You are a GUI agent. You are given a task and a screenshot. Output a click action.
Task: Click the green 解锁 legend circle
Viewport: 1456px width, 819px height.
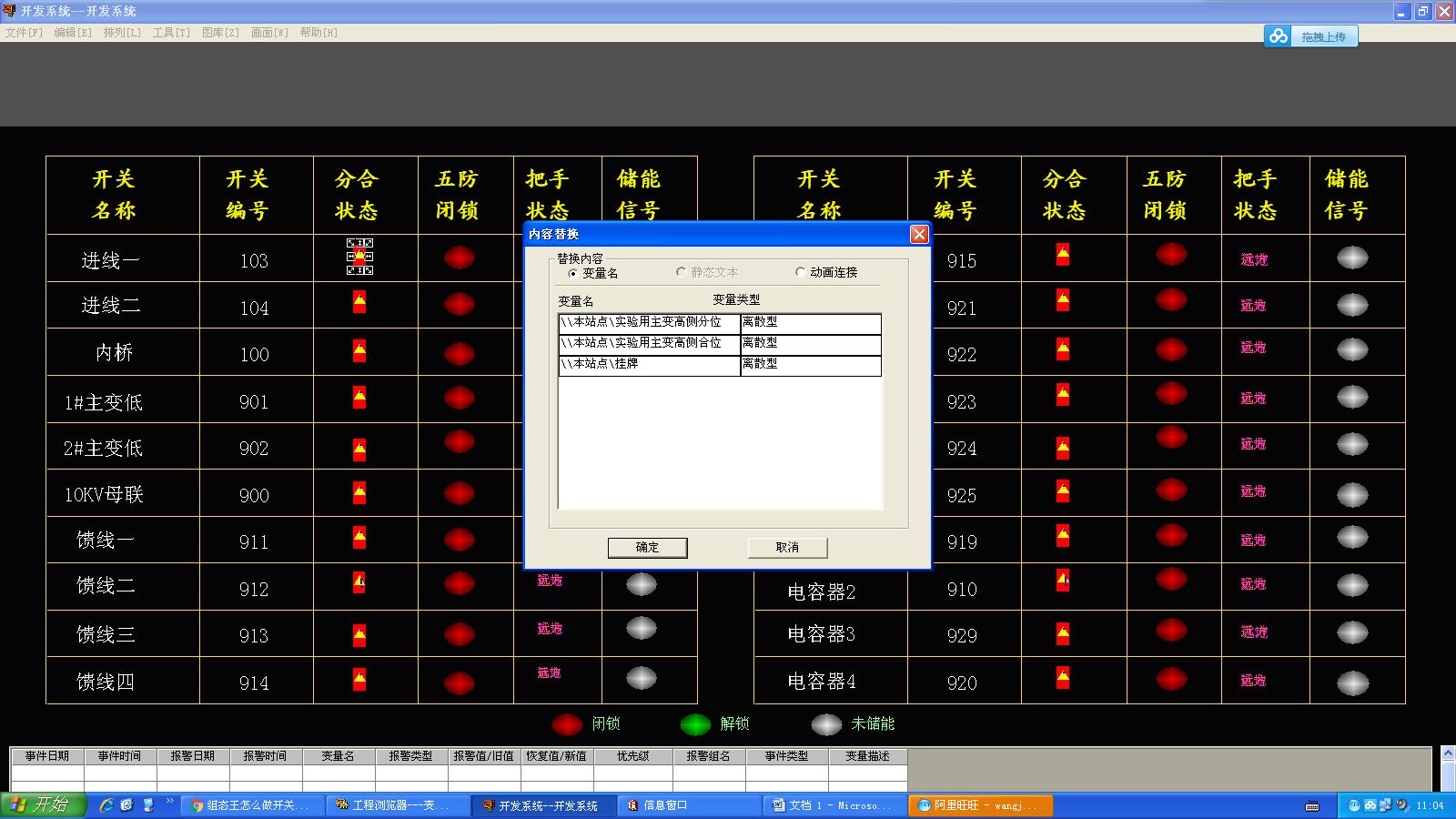[695, 724]
